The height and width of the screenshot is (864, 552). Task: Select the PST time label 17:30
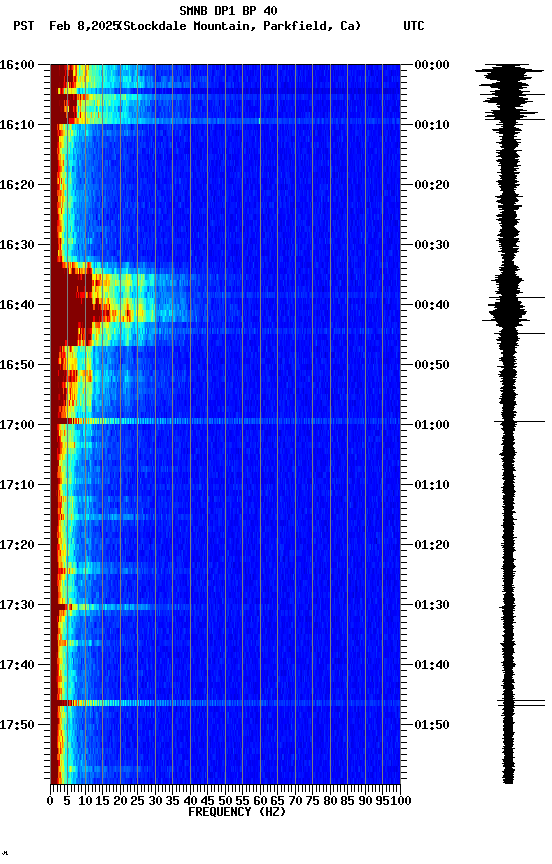(17, 605)
